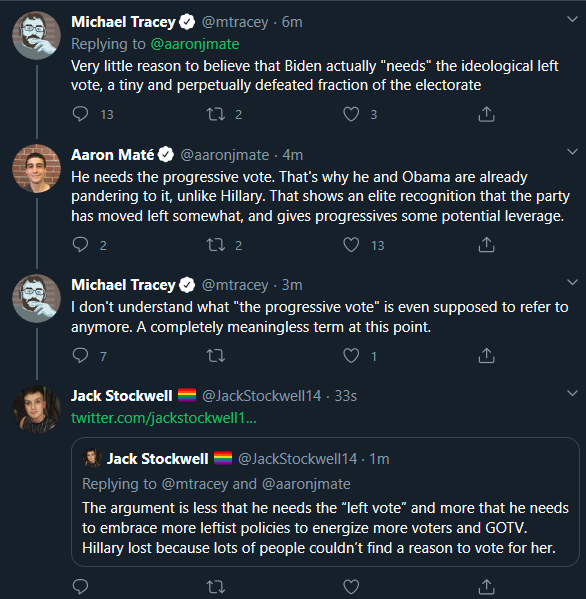The height and width of the screenshot is (599, 586).
Task: Open Jack Stockwell's profile avatar
Action: [x=37, y=410]
